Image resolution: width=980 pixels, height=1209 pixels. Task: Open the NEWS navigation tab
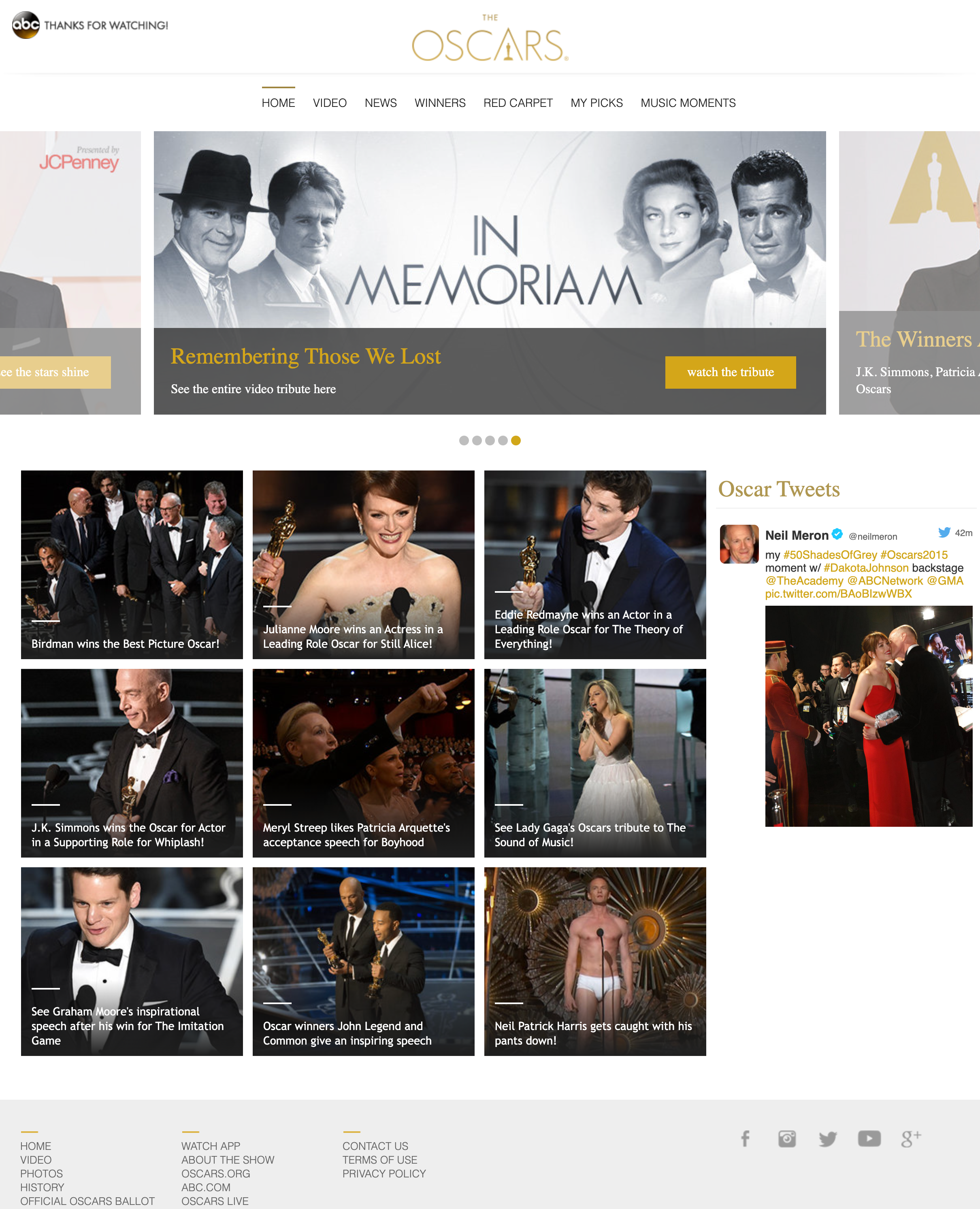coord(381,103)
